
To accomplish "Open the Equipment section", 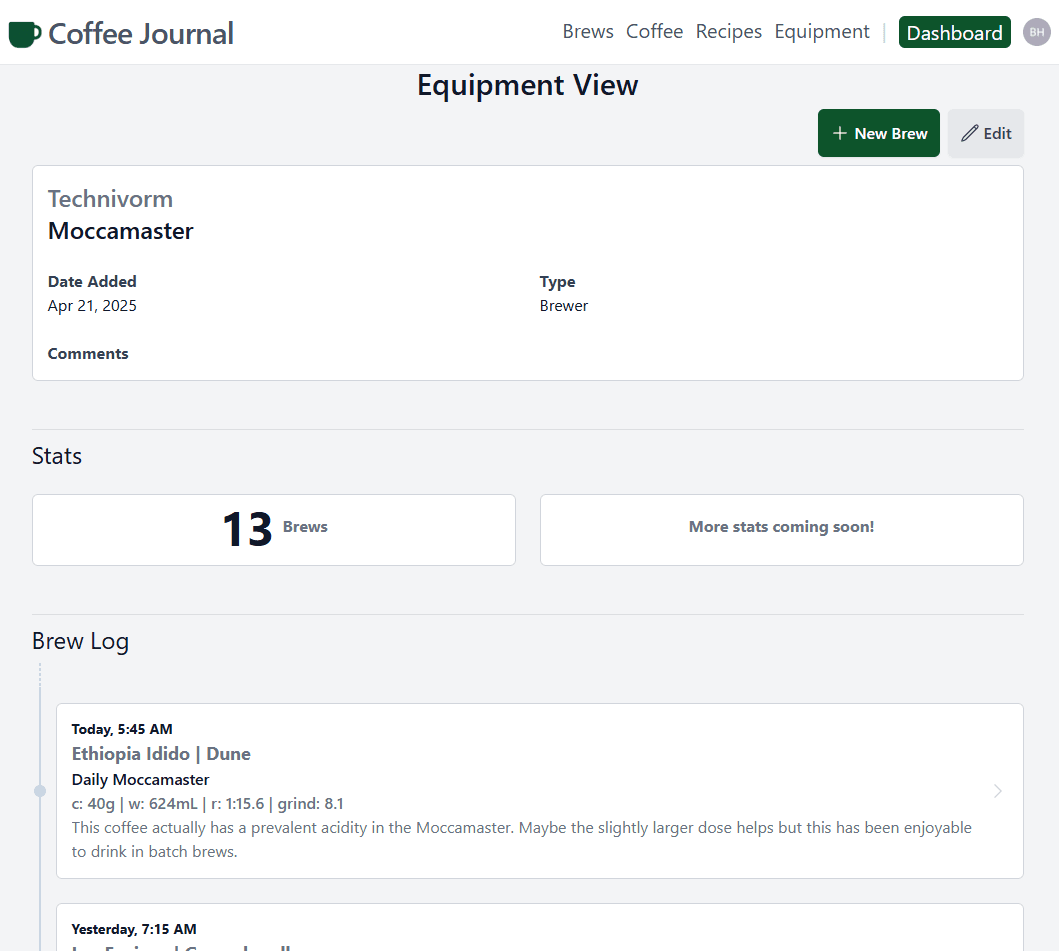I will pyautogui.click(x=821, y=32).
